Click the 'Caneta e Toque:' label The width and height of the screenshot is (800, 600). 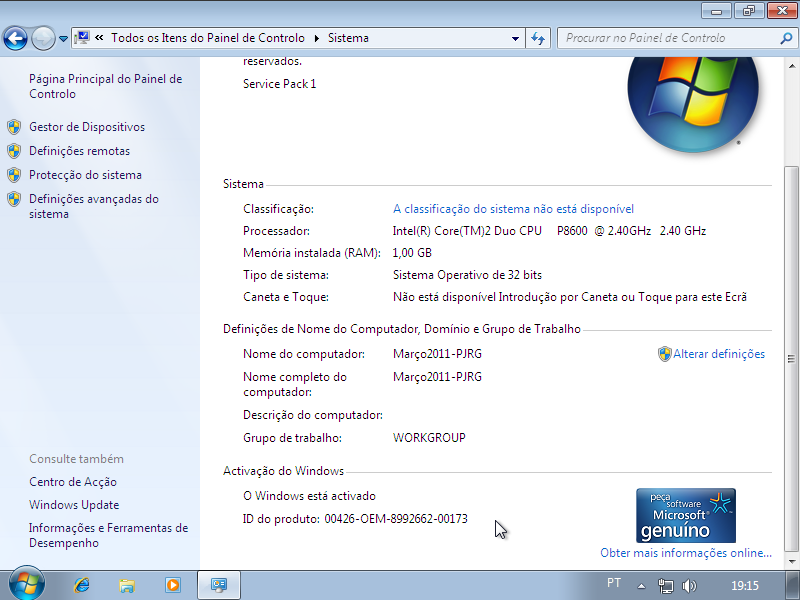pos(286,296)
